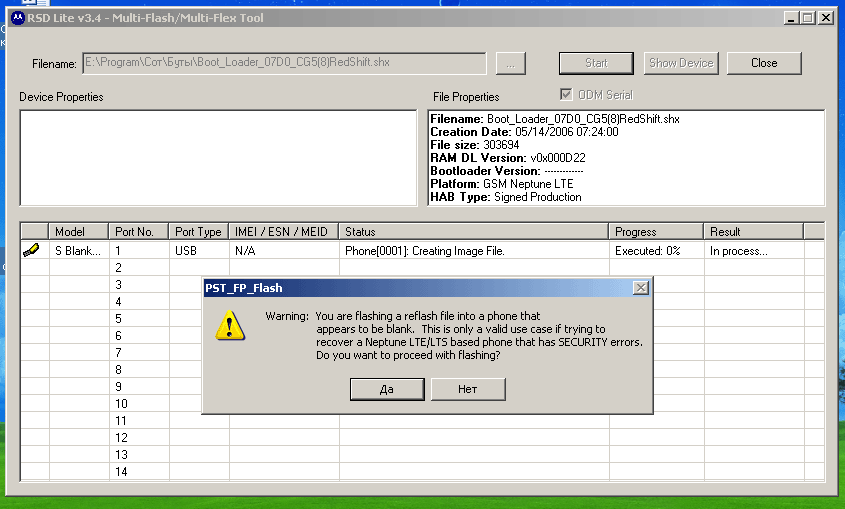Click the Motorola logo icon in title bar
Viewport: 845px width, 509px height.
pos(18,18)
